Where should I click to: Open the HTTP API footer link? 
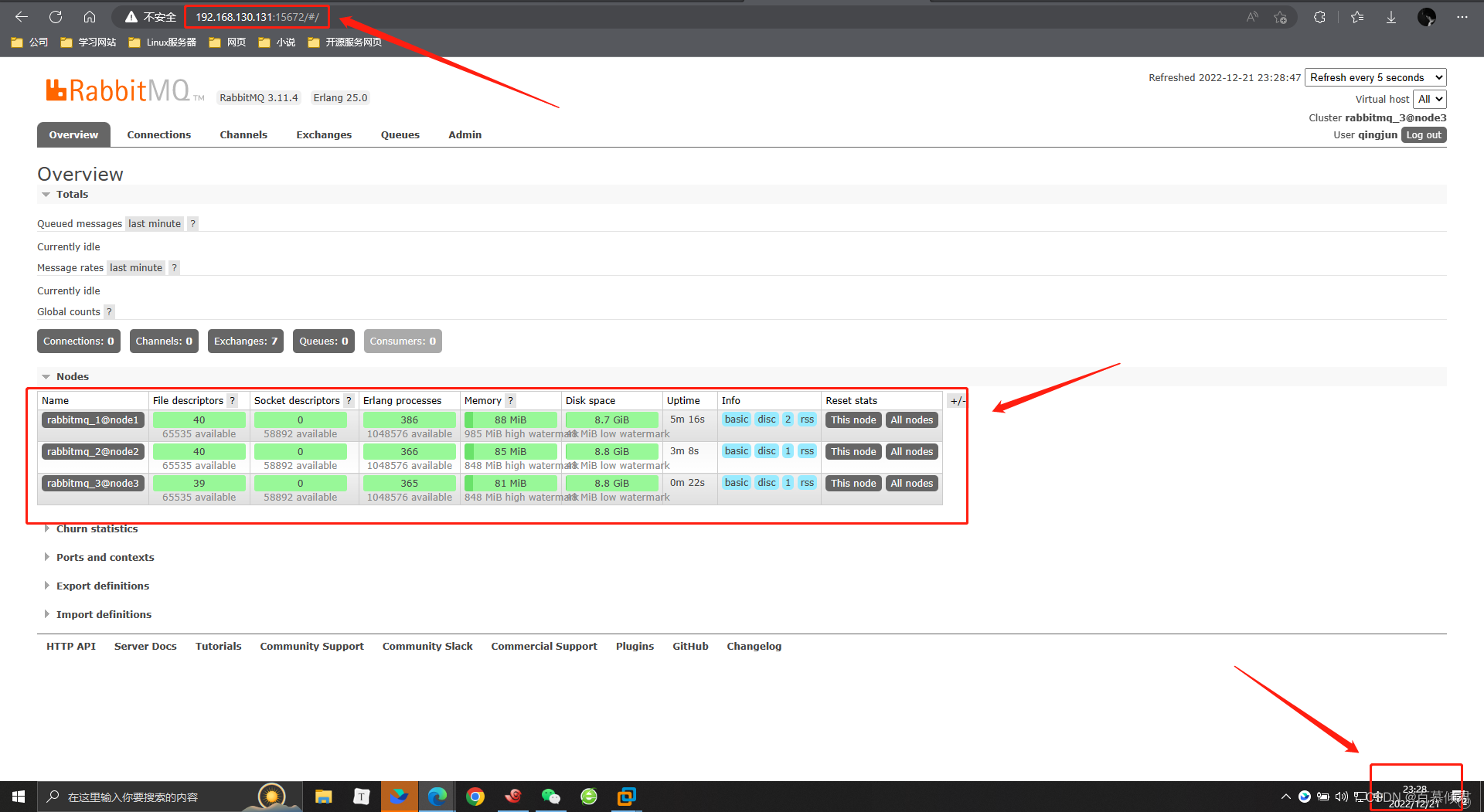tap(71, 647)
